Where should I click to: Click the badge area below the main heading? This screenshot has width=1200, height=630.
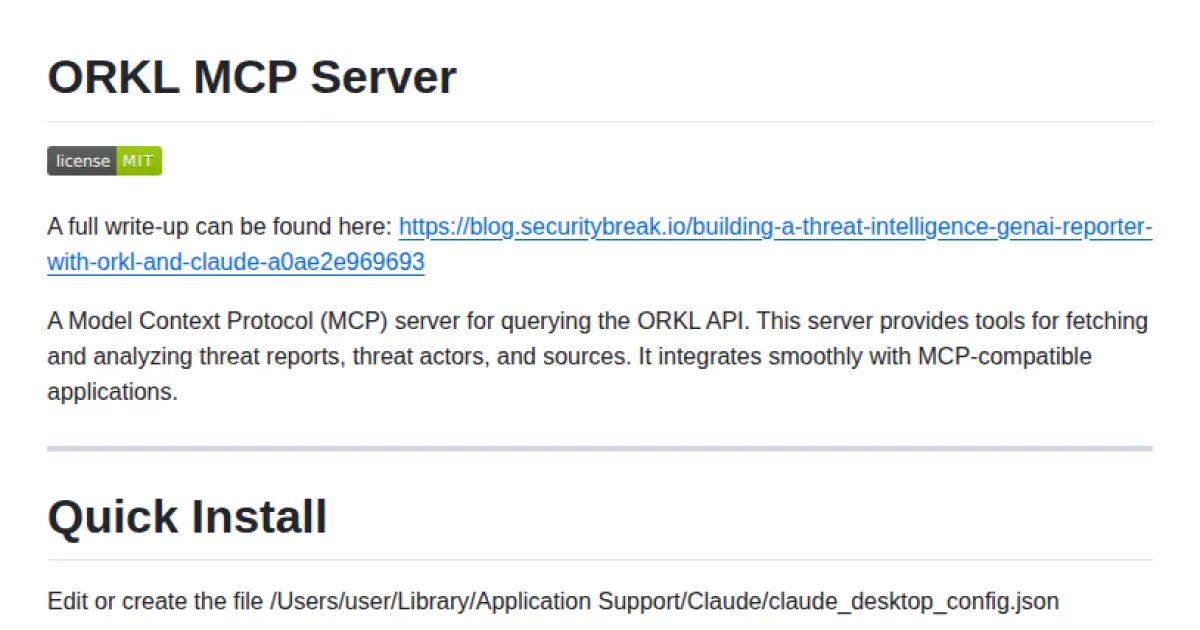(x=104, y=161)
